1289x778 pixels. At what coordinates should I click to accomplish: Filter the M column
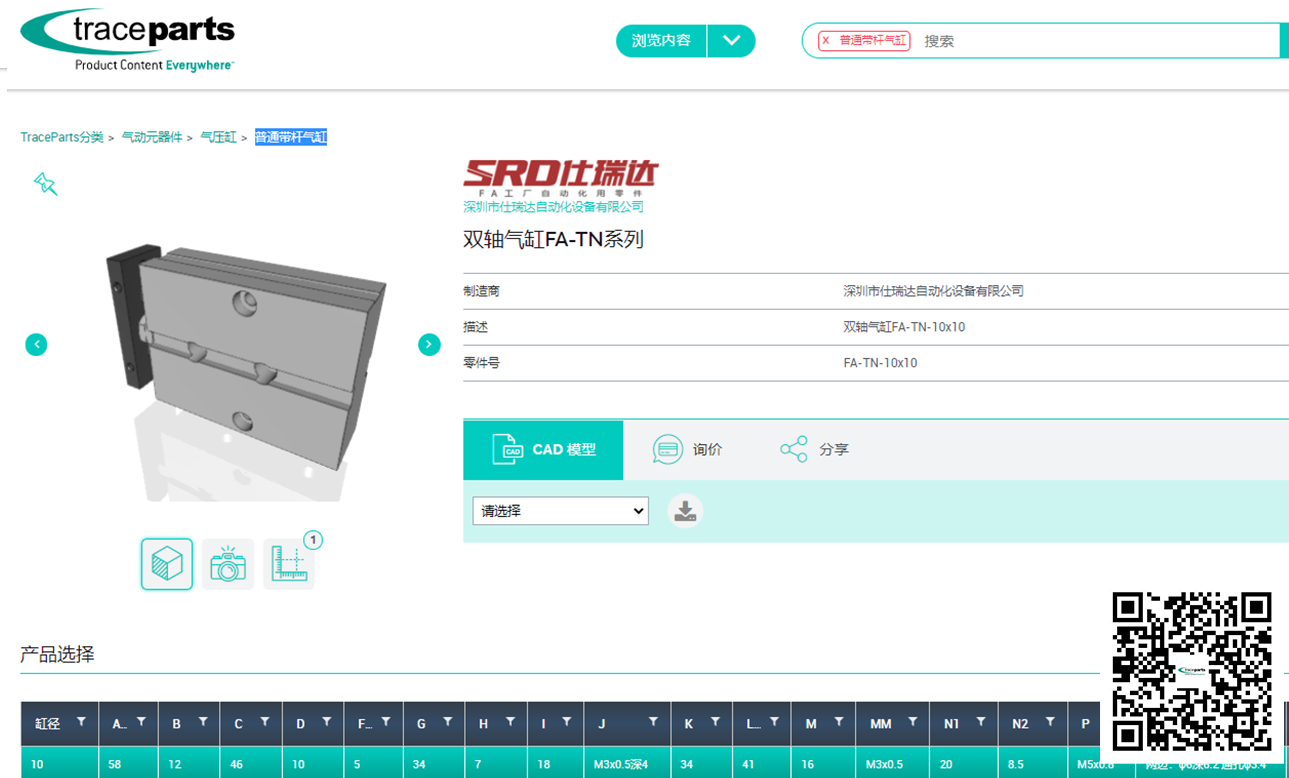tap(838, 722)
